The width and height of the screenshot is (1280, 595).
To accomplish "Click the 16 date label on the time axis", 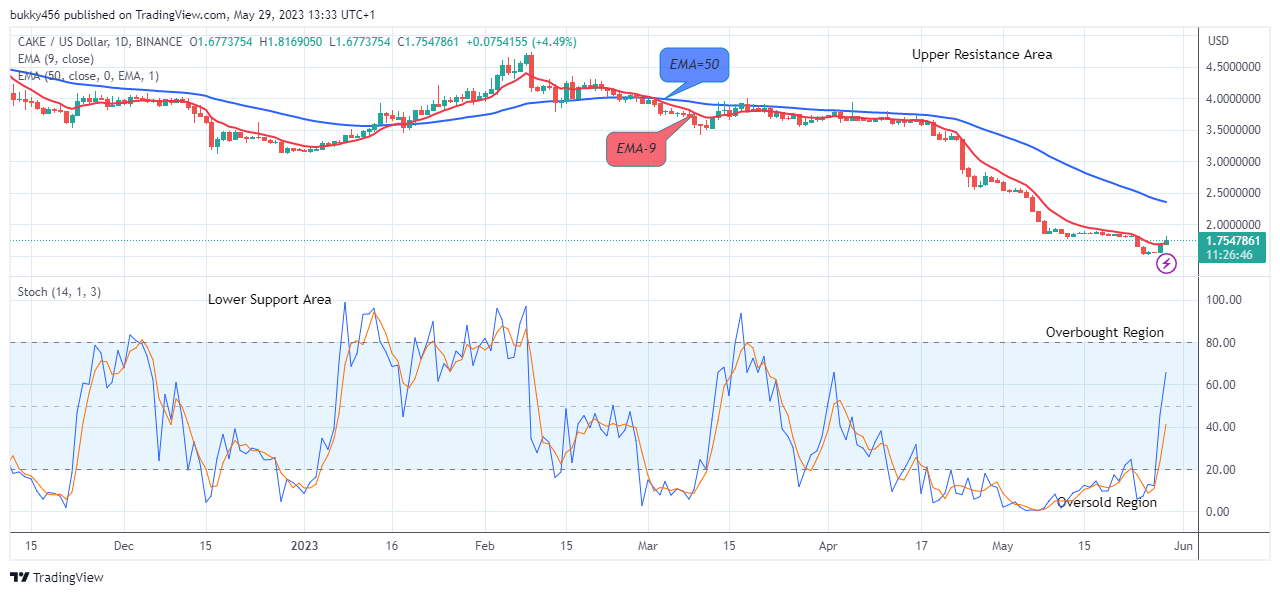I will 392,546.
